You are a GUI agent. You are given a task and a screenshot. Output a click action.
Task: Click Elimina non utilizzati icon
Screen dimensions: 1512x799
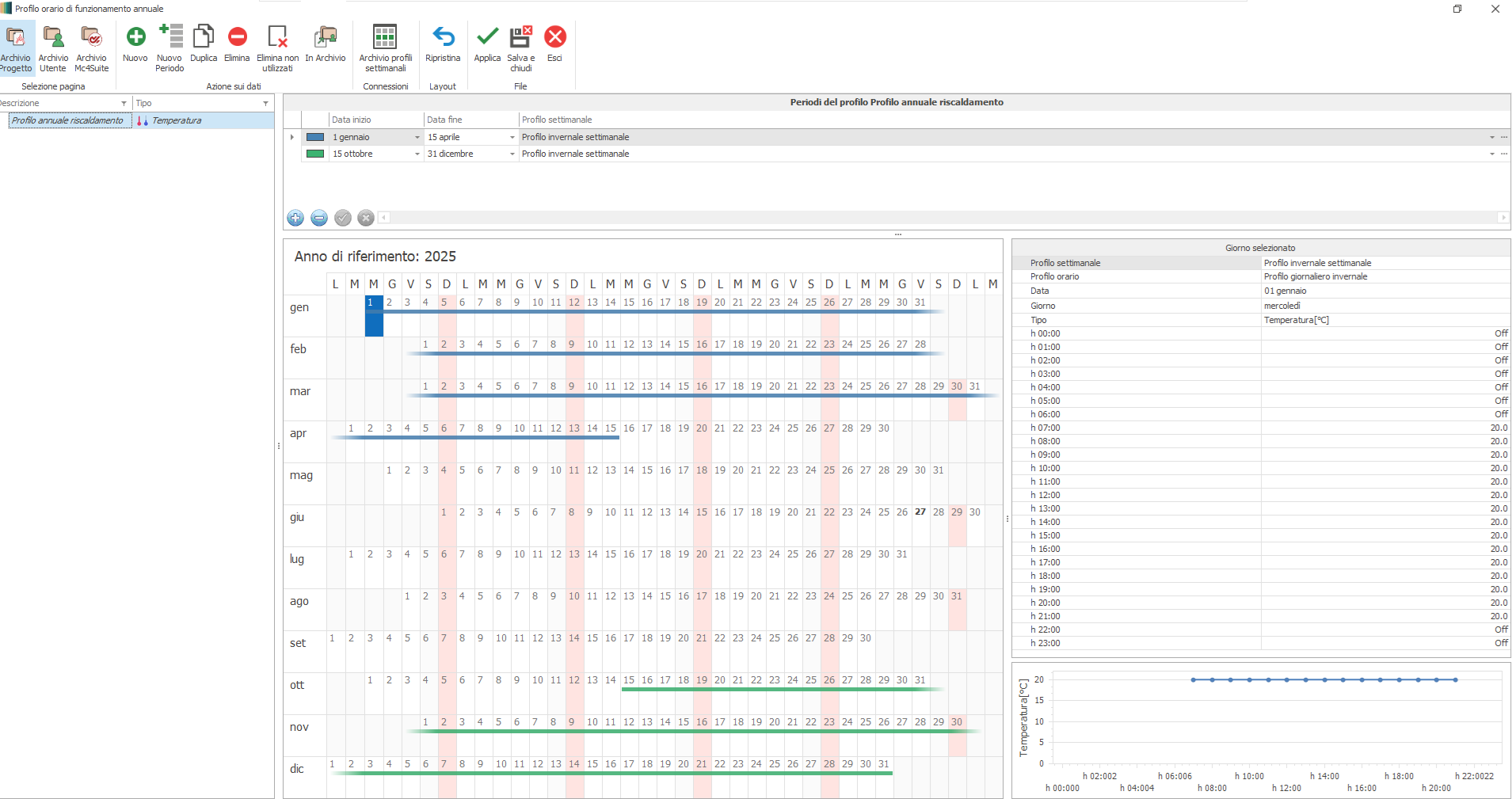pyautogui.click(x=277, y=37)
